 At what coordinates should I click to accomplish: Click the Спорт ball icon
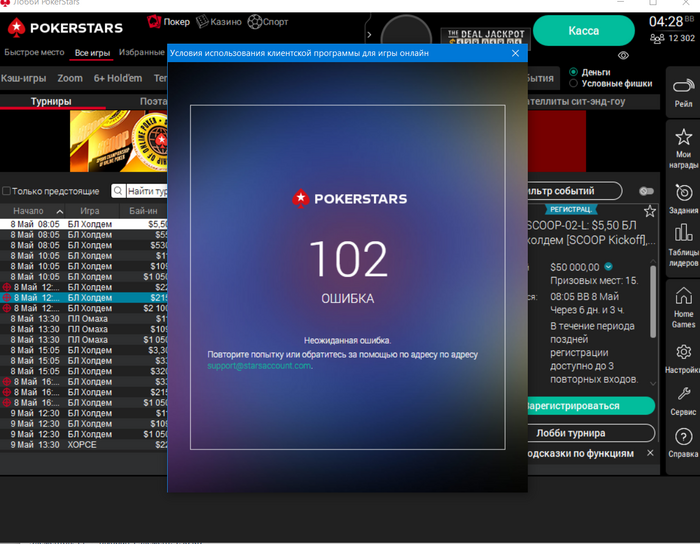254,22
